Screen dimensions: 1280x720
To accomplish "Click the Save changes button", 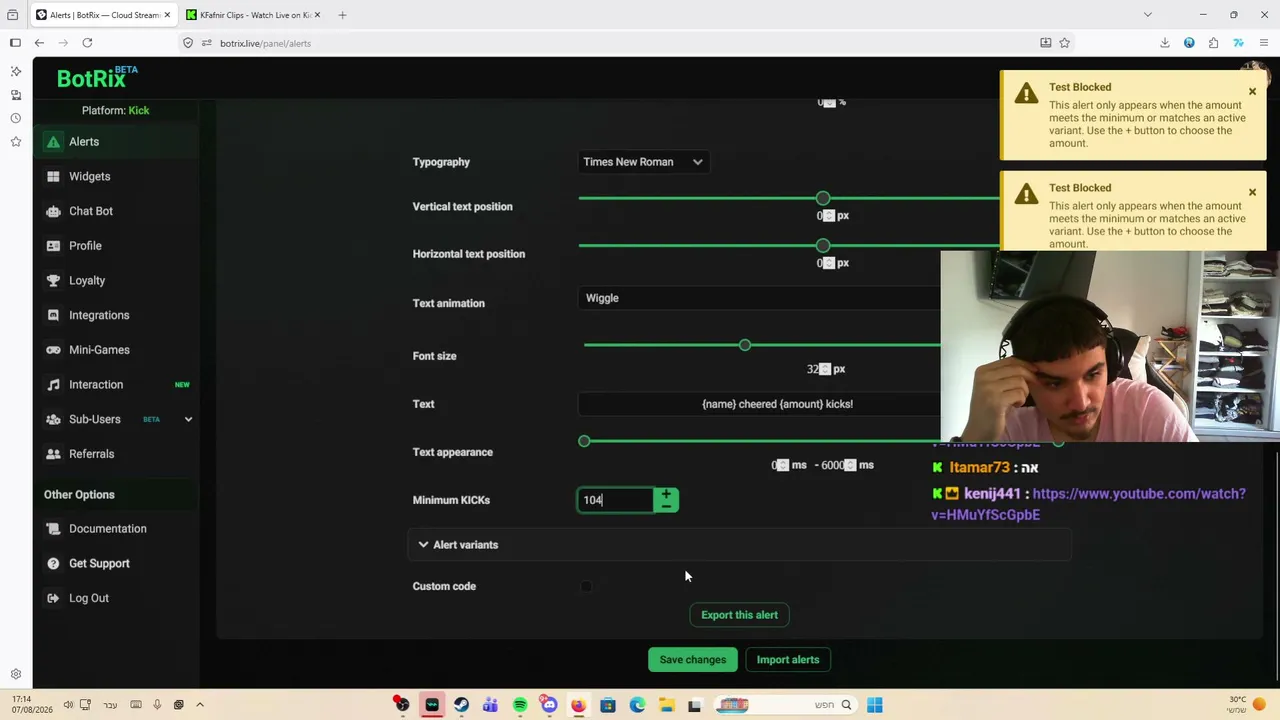I will click(x=692, y=660).
